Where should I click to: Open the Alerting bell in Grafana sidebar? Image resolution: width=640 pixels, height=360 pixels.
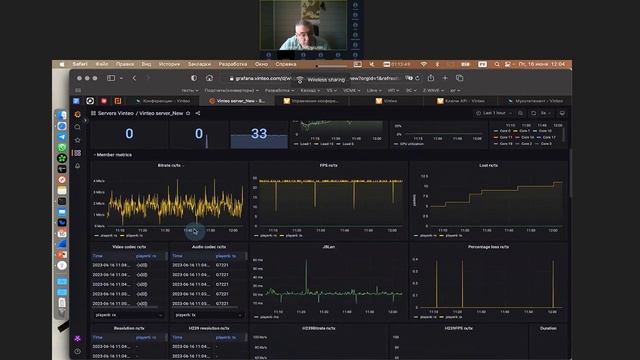point(78,166)
